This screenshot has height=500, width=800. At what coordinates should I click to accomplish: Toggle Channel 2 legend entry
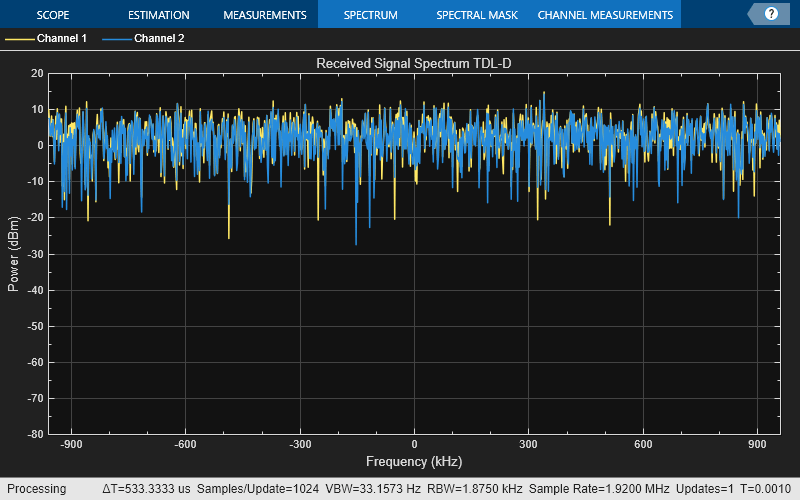point(143,38)
